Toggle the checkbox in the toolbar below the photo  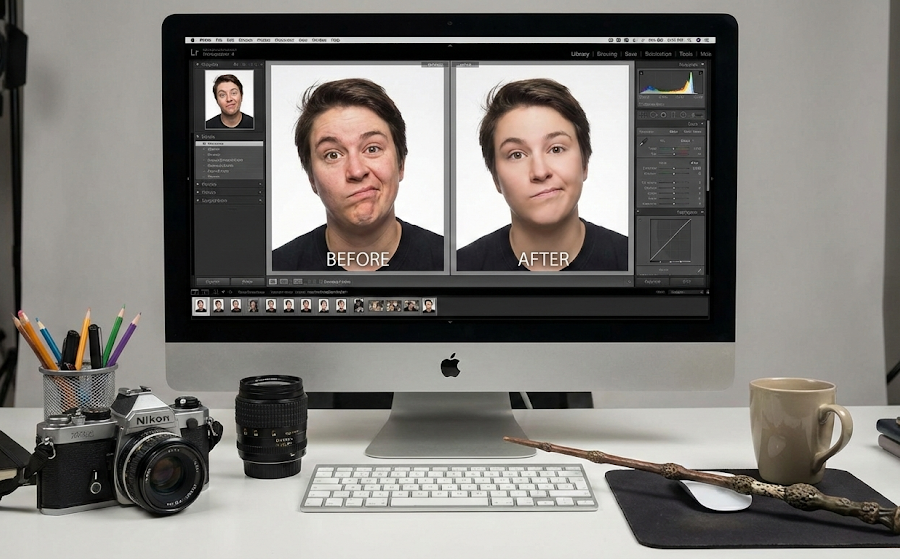[x=321, y=281]
